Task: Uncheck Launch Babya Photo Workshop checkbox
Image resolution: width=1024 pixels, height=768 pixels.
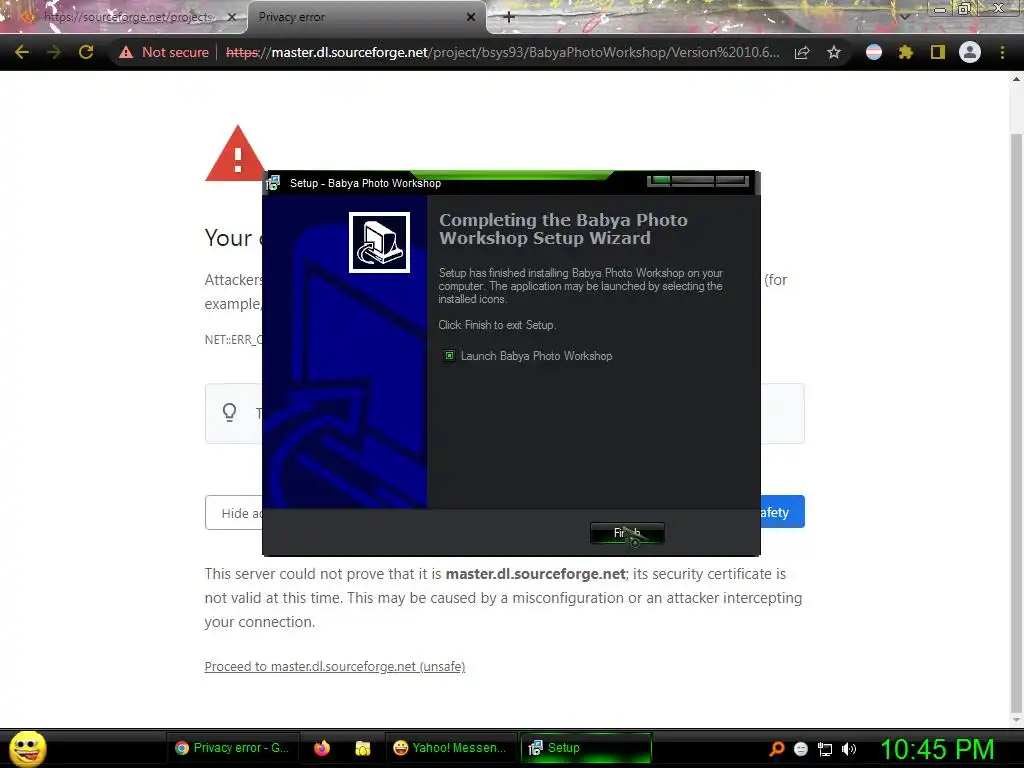Action: point(449,356)
